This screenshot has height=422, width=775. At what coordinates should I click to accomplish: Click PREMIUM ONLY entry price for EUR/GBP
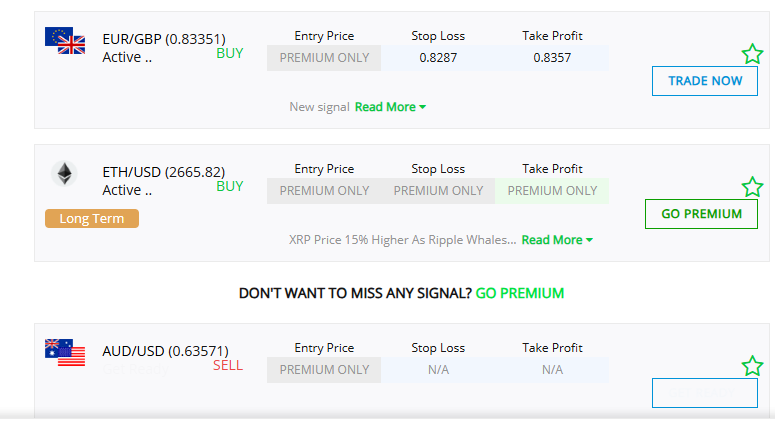[x=324, y=58]
